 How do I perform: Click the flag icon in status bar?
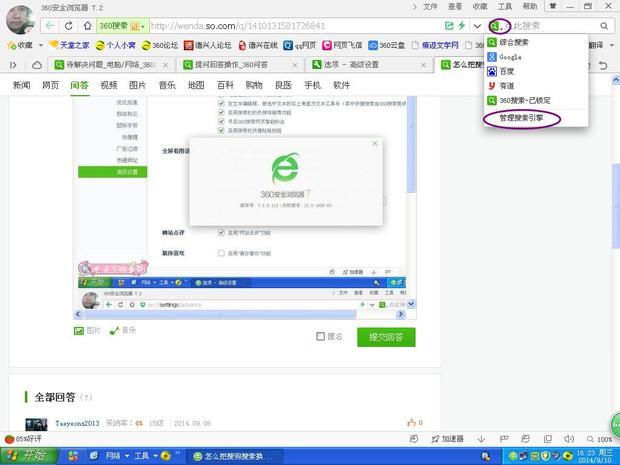[504, 439]
